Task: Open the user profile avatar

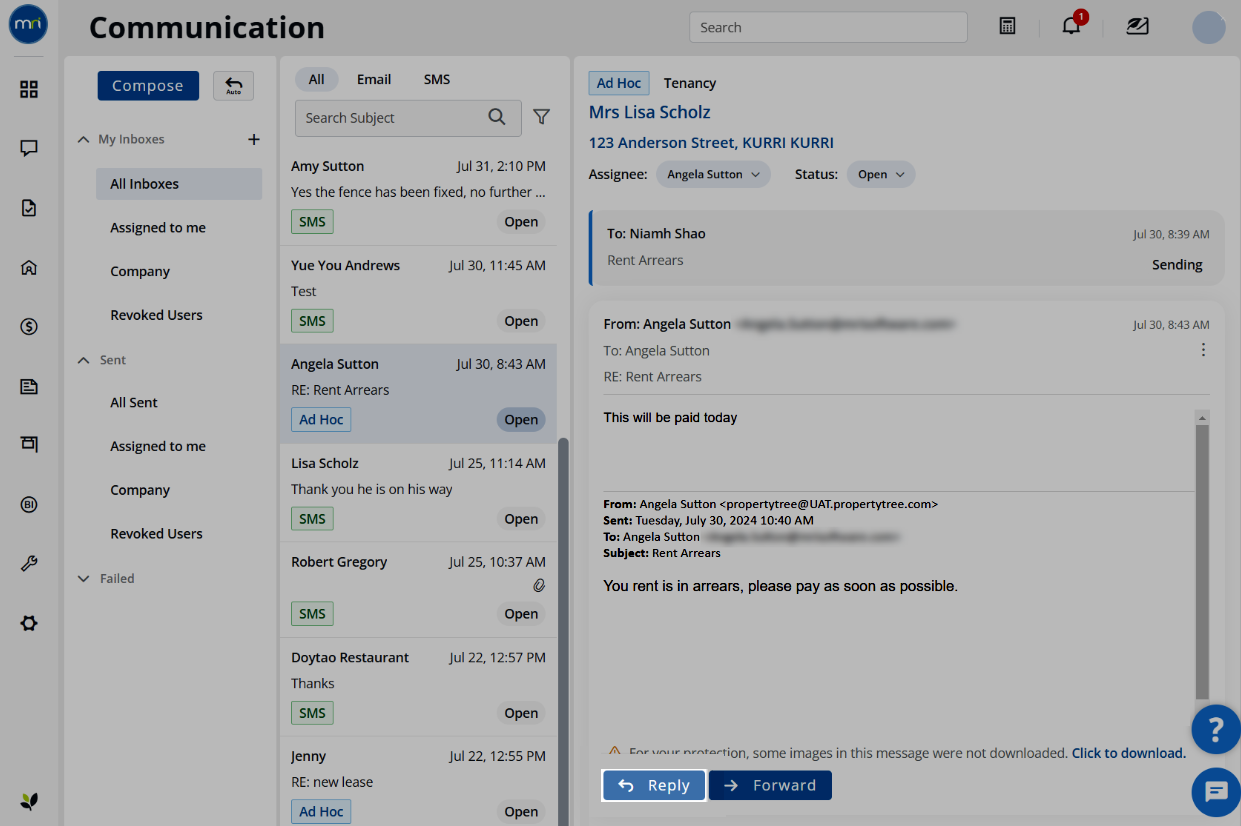Action: 1209,27
